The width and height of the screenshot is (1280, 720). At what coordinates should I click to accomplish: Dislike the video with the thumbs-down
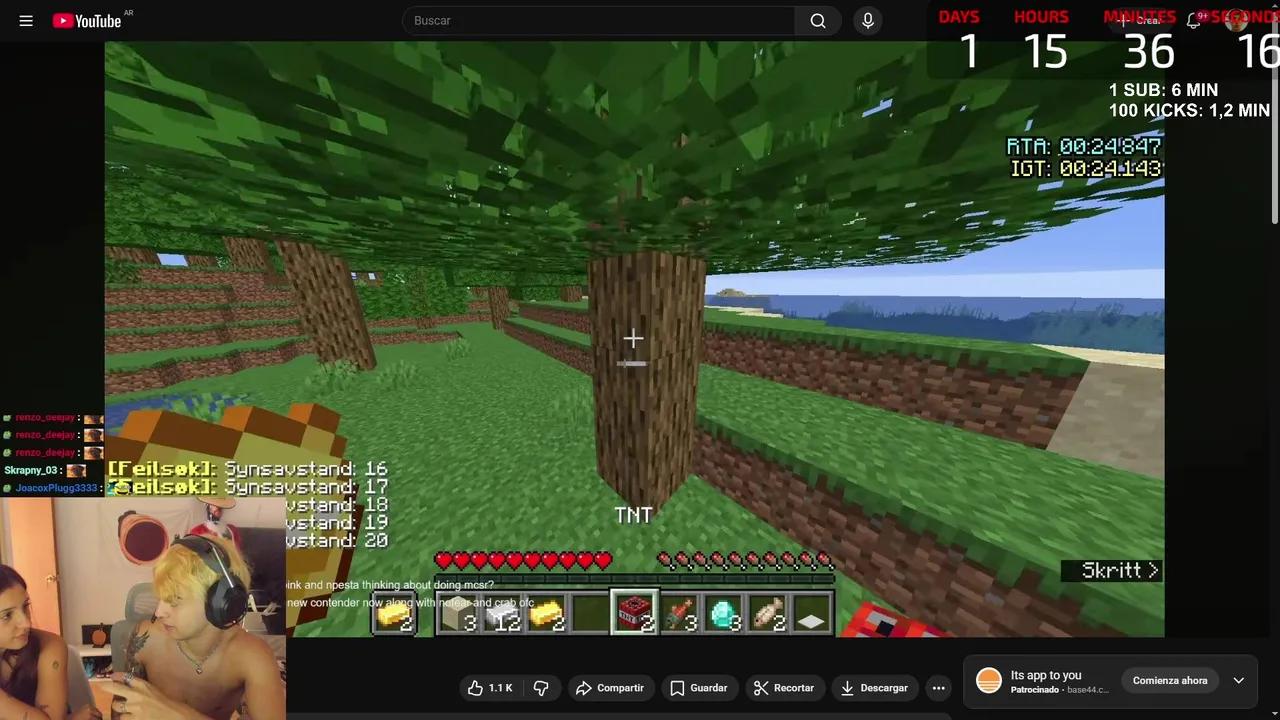coord(541,688)
